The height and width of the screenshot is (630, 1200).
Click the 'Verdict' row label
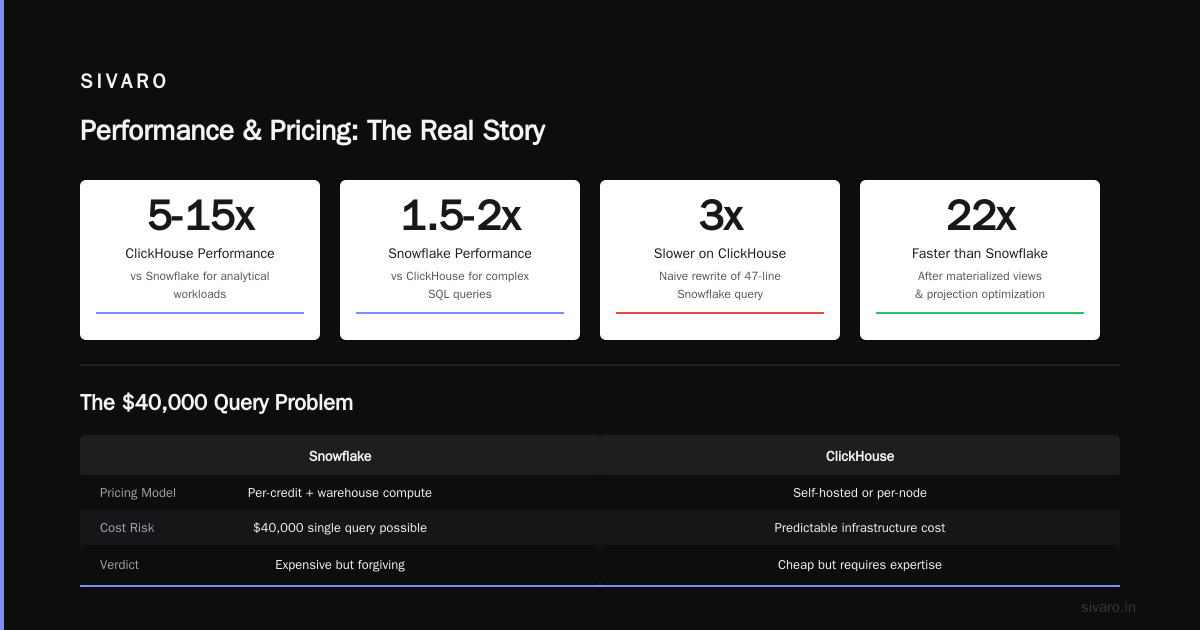(x=119, y=565)
